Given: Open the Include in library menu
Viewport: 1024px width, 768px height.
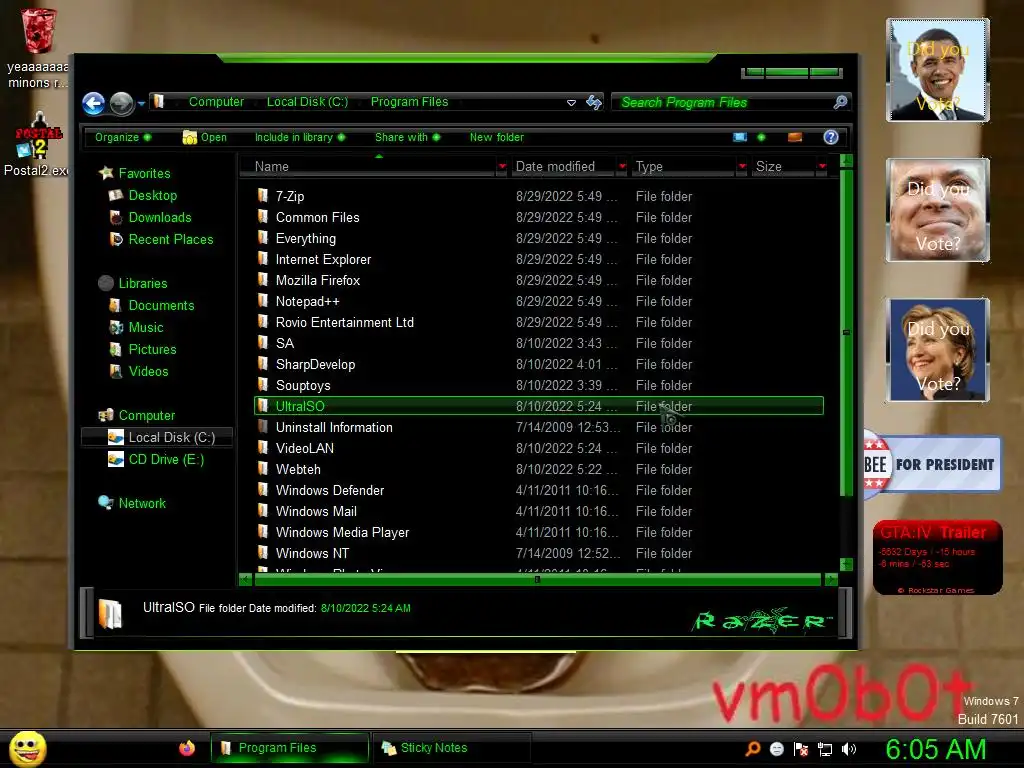Looking at the screenshot, I should click(300, 137).
